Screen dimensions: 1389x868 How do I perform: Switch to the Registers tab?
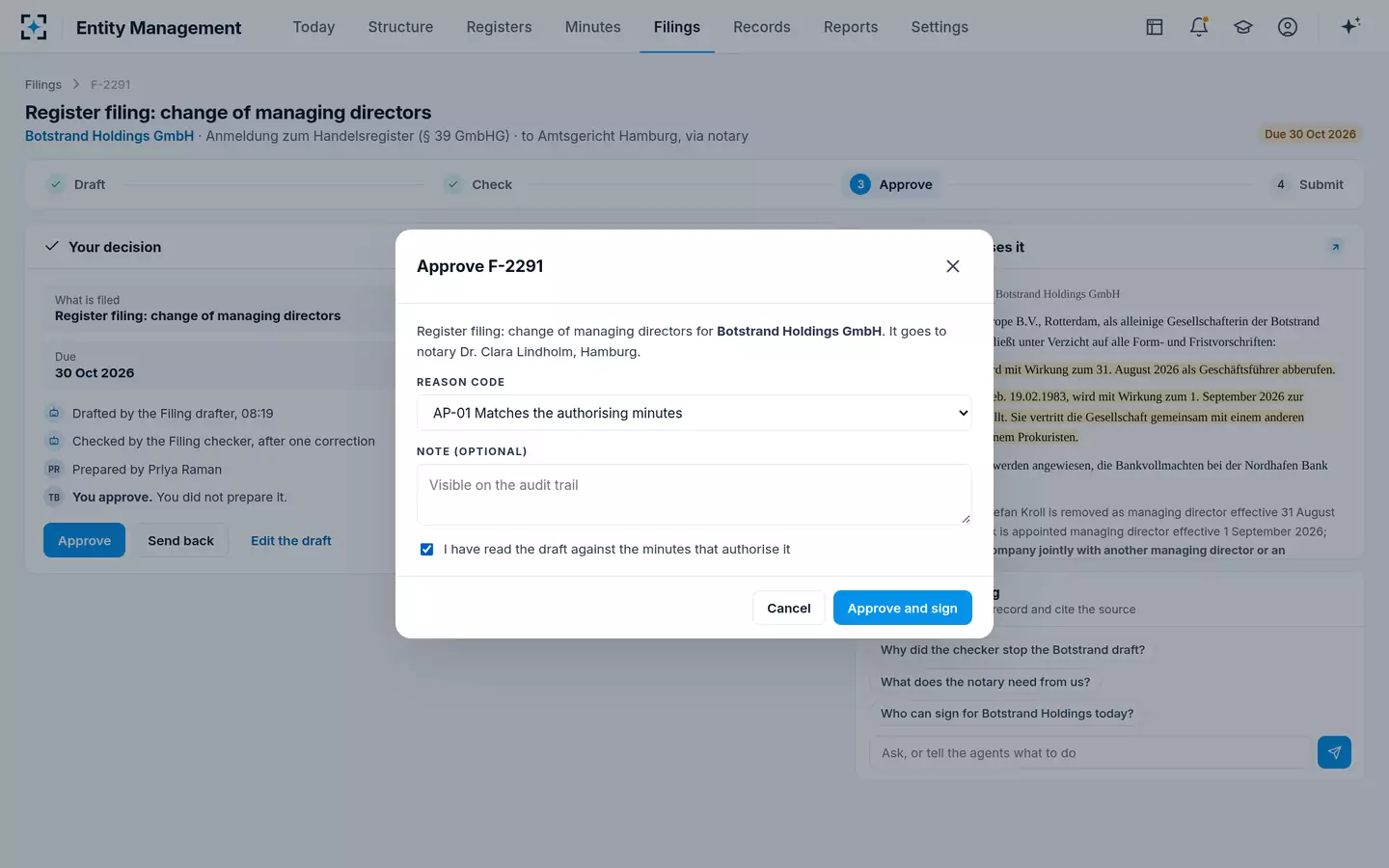point(499,27)
